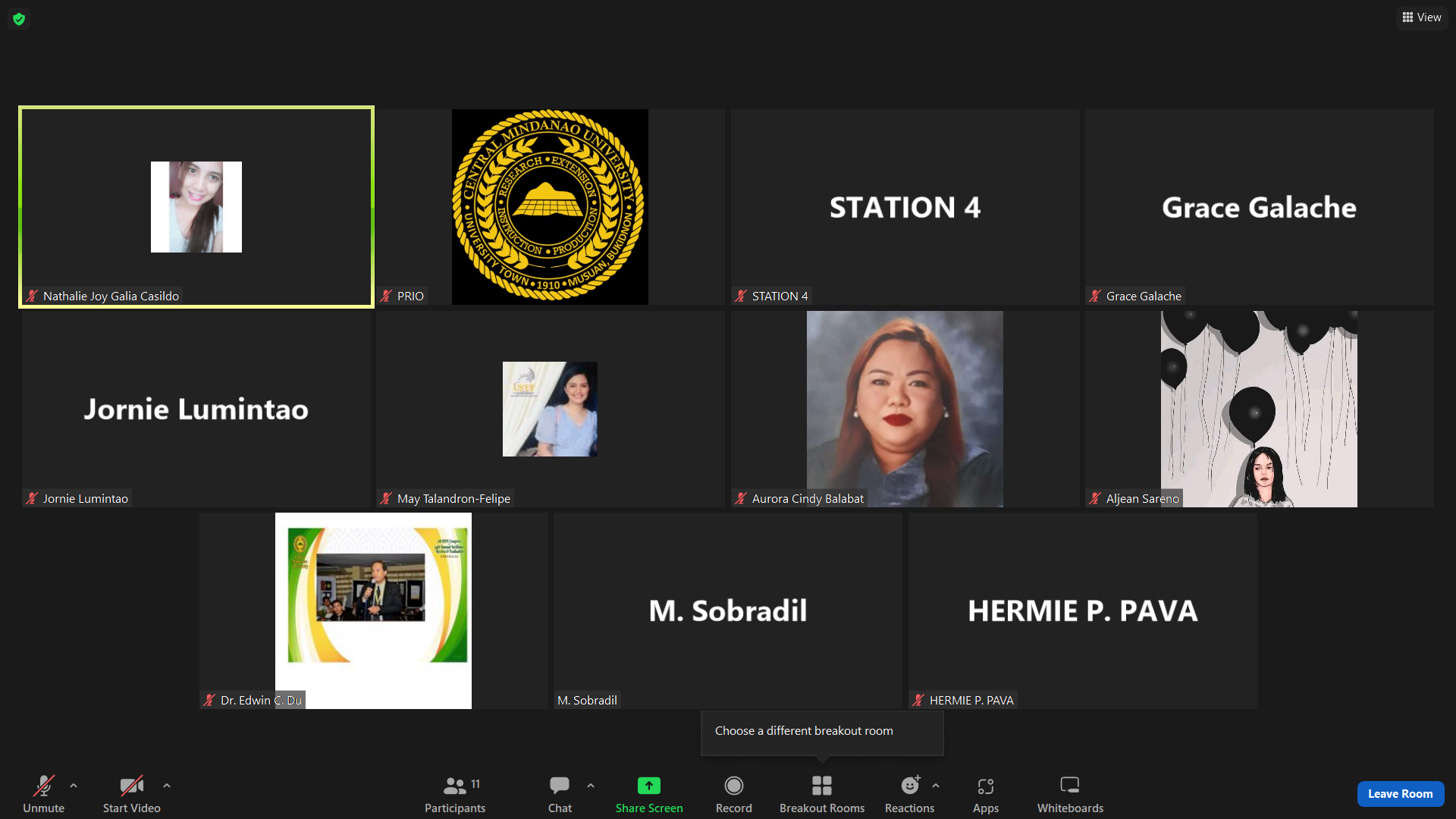Click the green encryption shield icon
Image resolution: width=1456 pixels, height=819 pixels.
[19, 19]
